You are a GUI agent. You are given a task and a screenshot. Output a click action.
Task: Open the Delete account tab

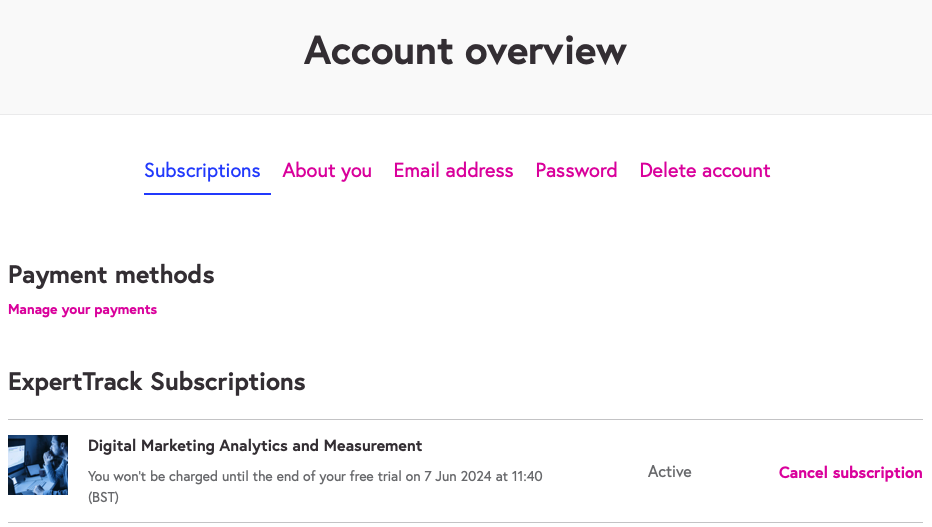pyautogui.click(x=704, y=170)
